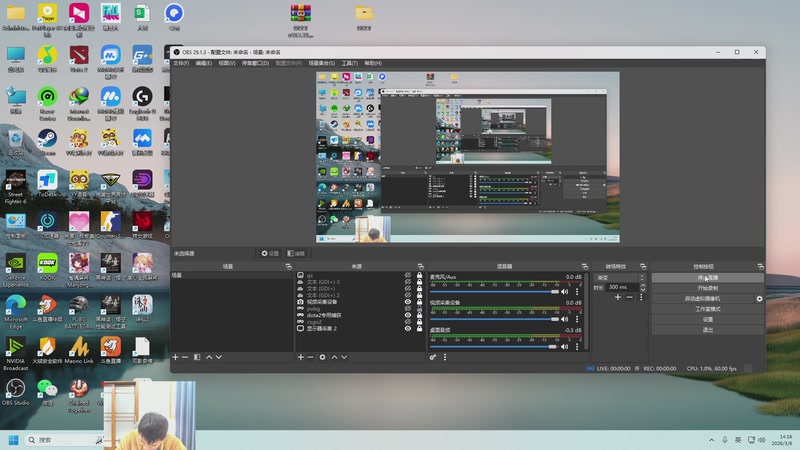Open the 工具(T) menu
Screen dimensions: 800x450
pyautogui.click(x=349, y=63)
